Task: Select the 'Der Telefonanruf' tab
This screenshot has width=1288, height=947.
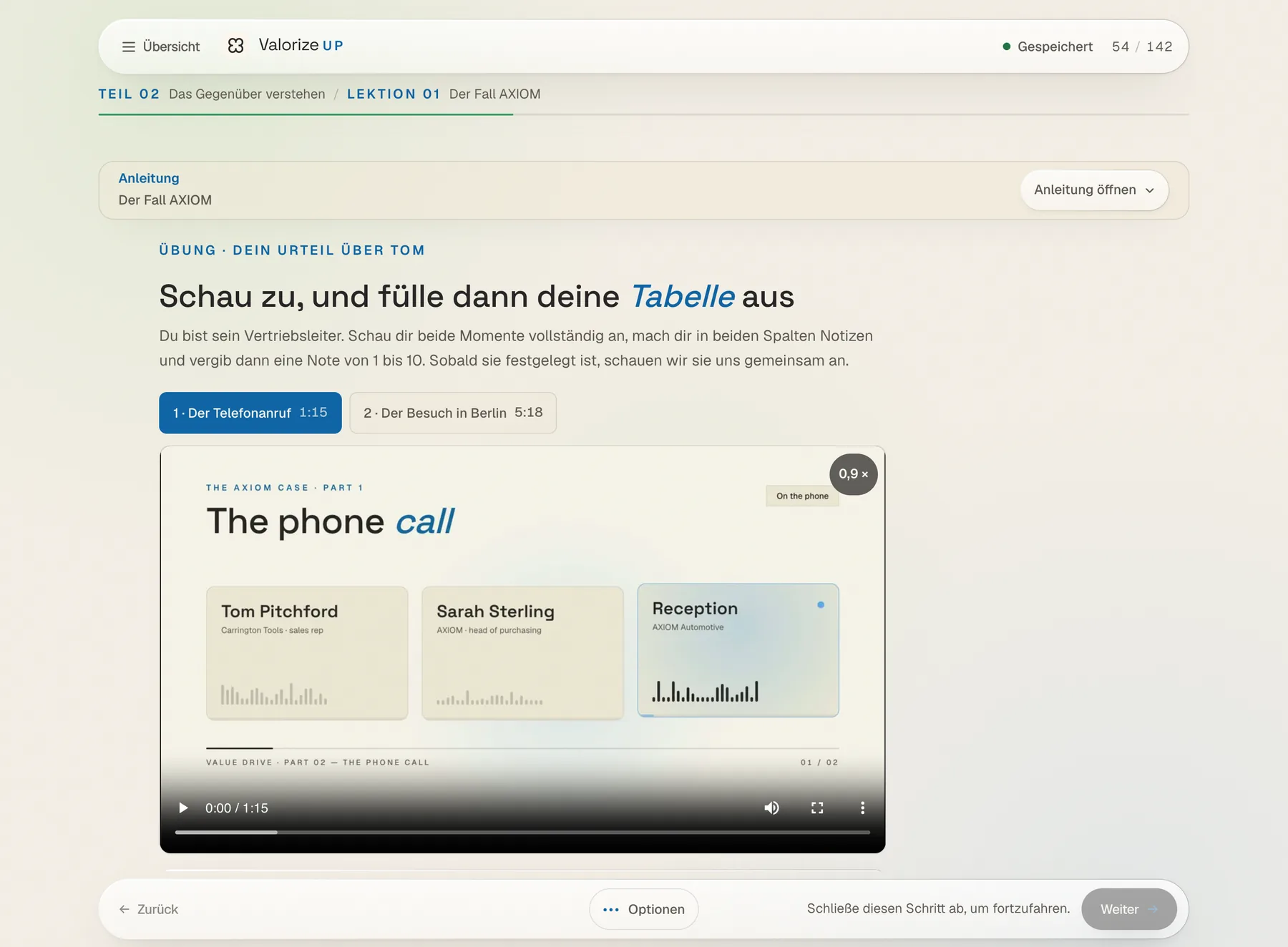Action: coord(250,413)
